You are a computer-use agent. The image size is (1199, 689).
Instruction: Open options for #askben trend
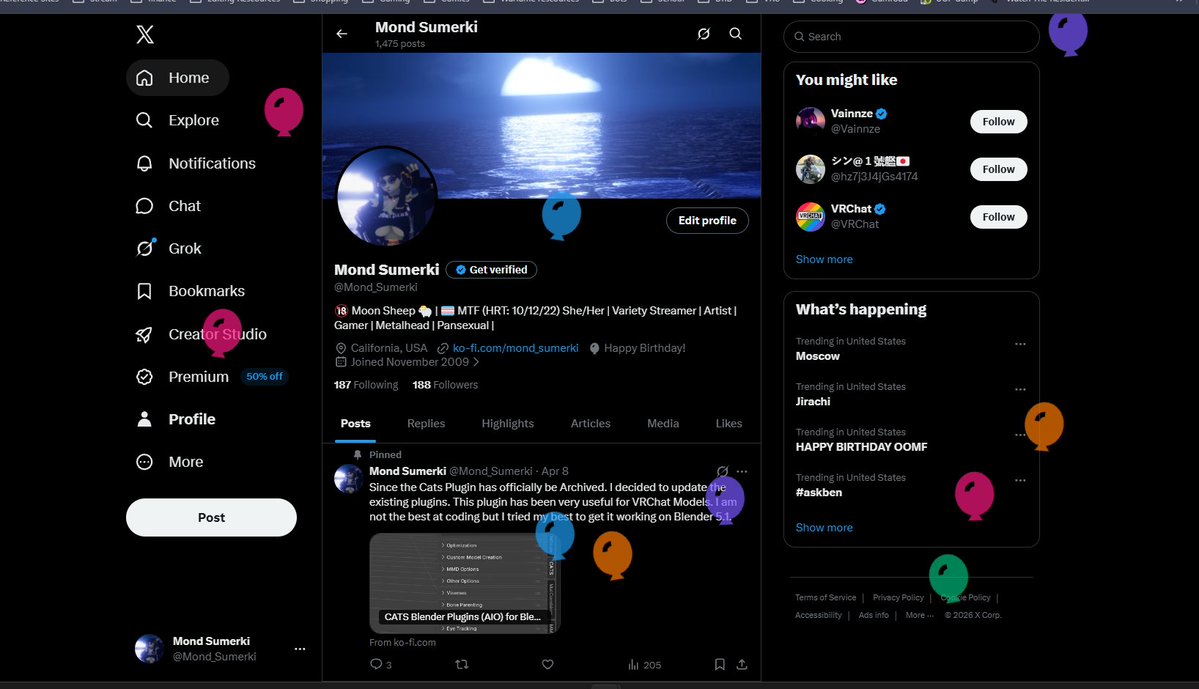pyautogui.click(x=1020, y=480)
